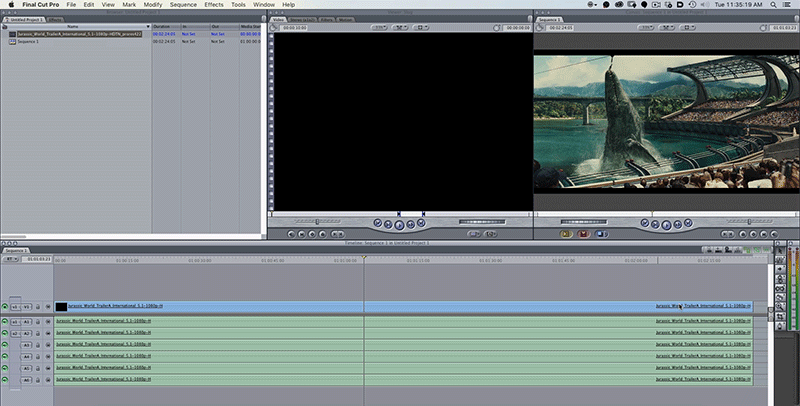Open Spotlight search in macOS menu bar

point(774,5)
